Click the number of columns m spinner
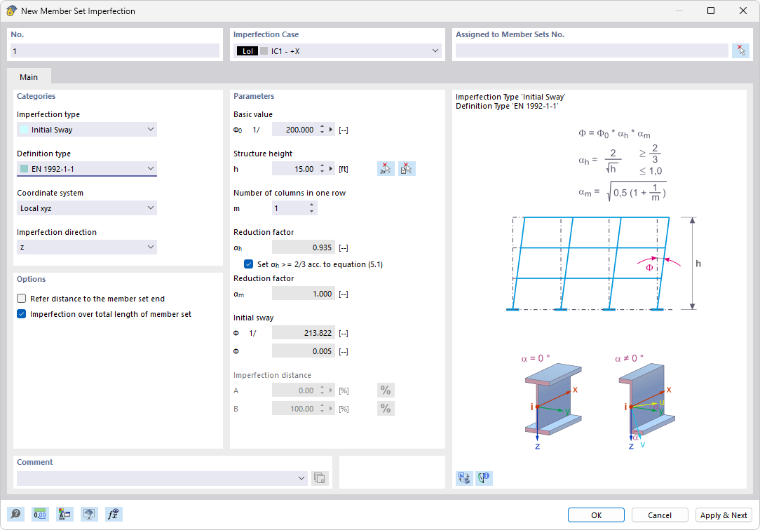760x530 pixels. point(312,209)
